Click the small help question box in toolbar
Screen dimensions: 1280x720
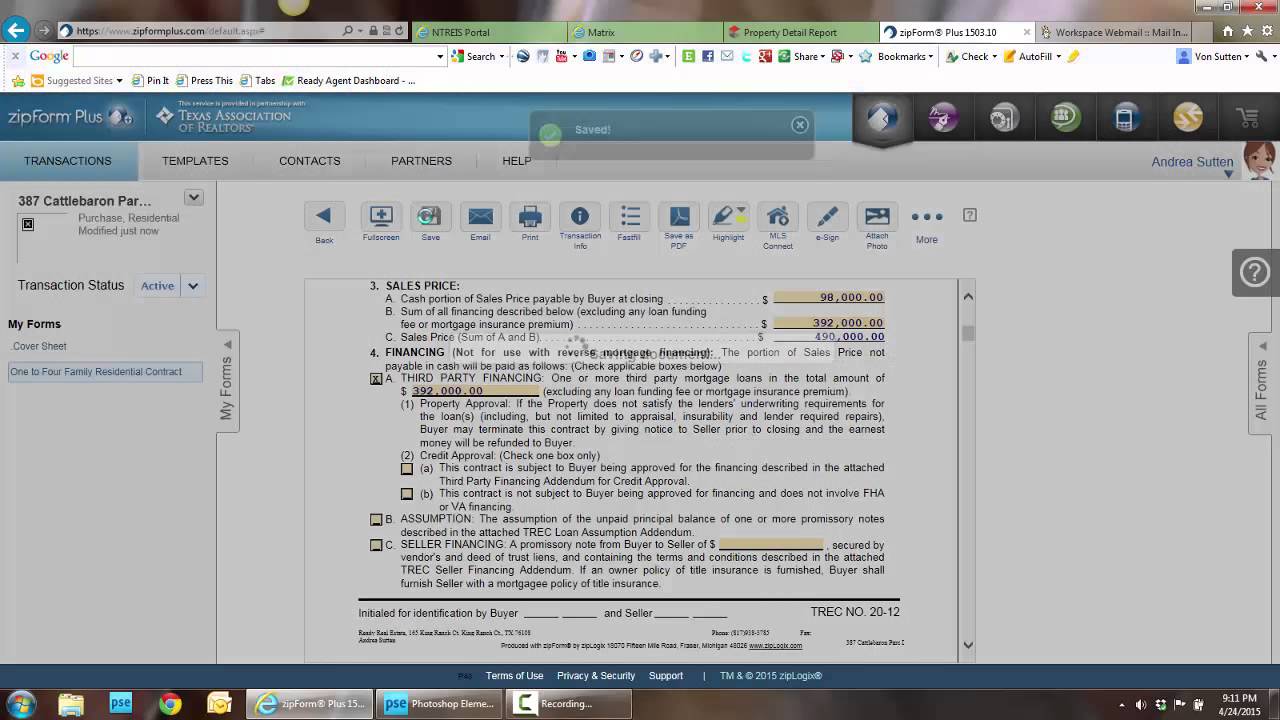point(969,215)
